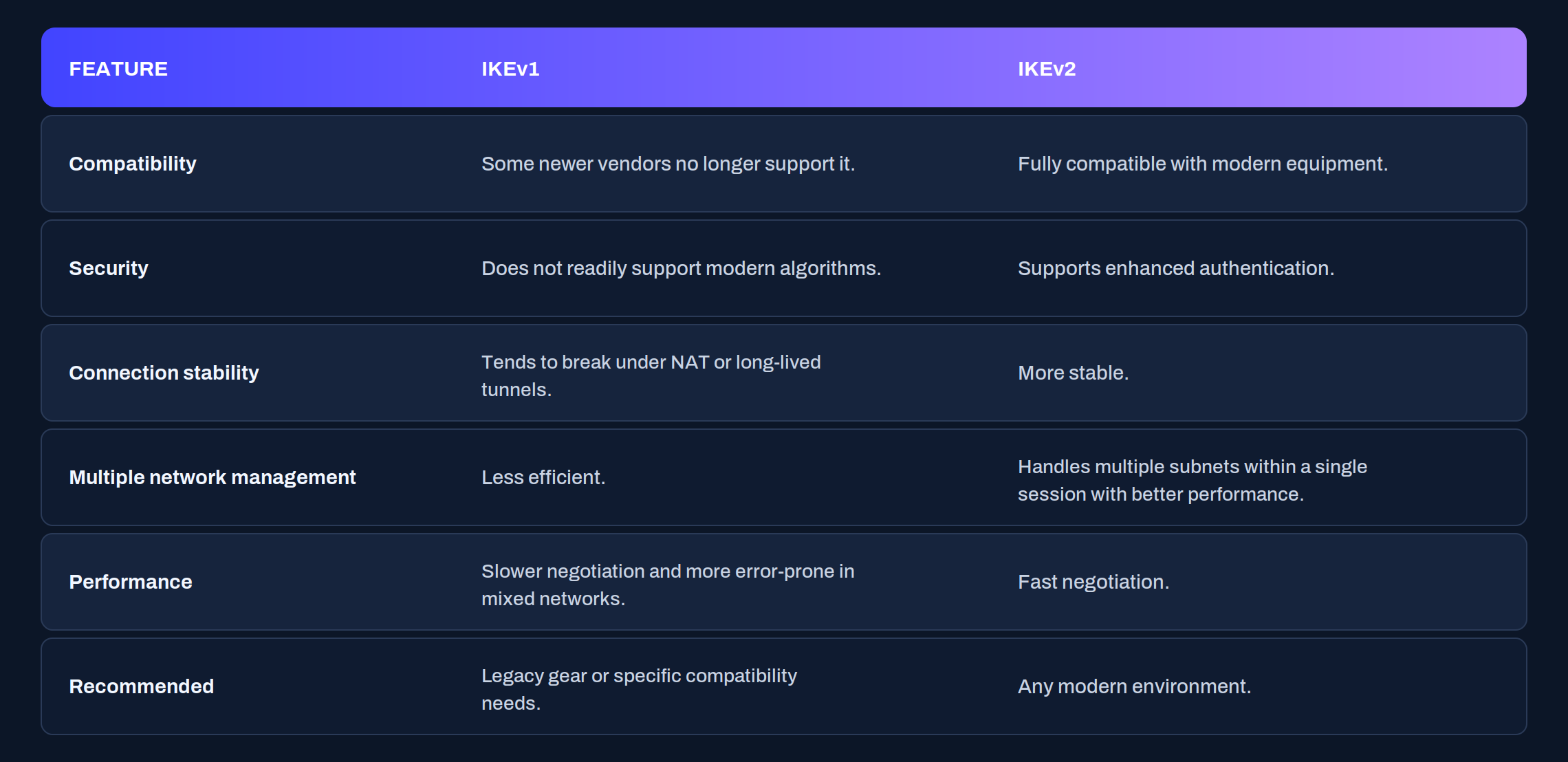Click the 'Less efficient.' cell
This screenshot has height=762, width=1568.
[543, 477]
